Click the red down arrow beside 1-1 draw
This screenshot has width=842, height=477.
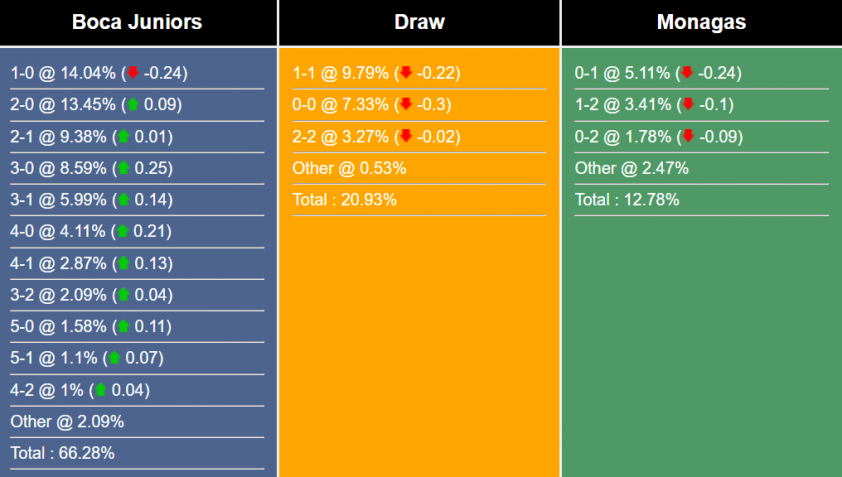pyautogui.click(x=406, y=72)
